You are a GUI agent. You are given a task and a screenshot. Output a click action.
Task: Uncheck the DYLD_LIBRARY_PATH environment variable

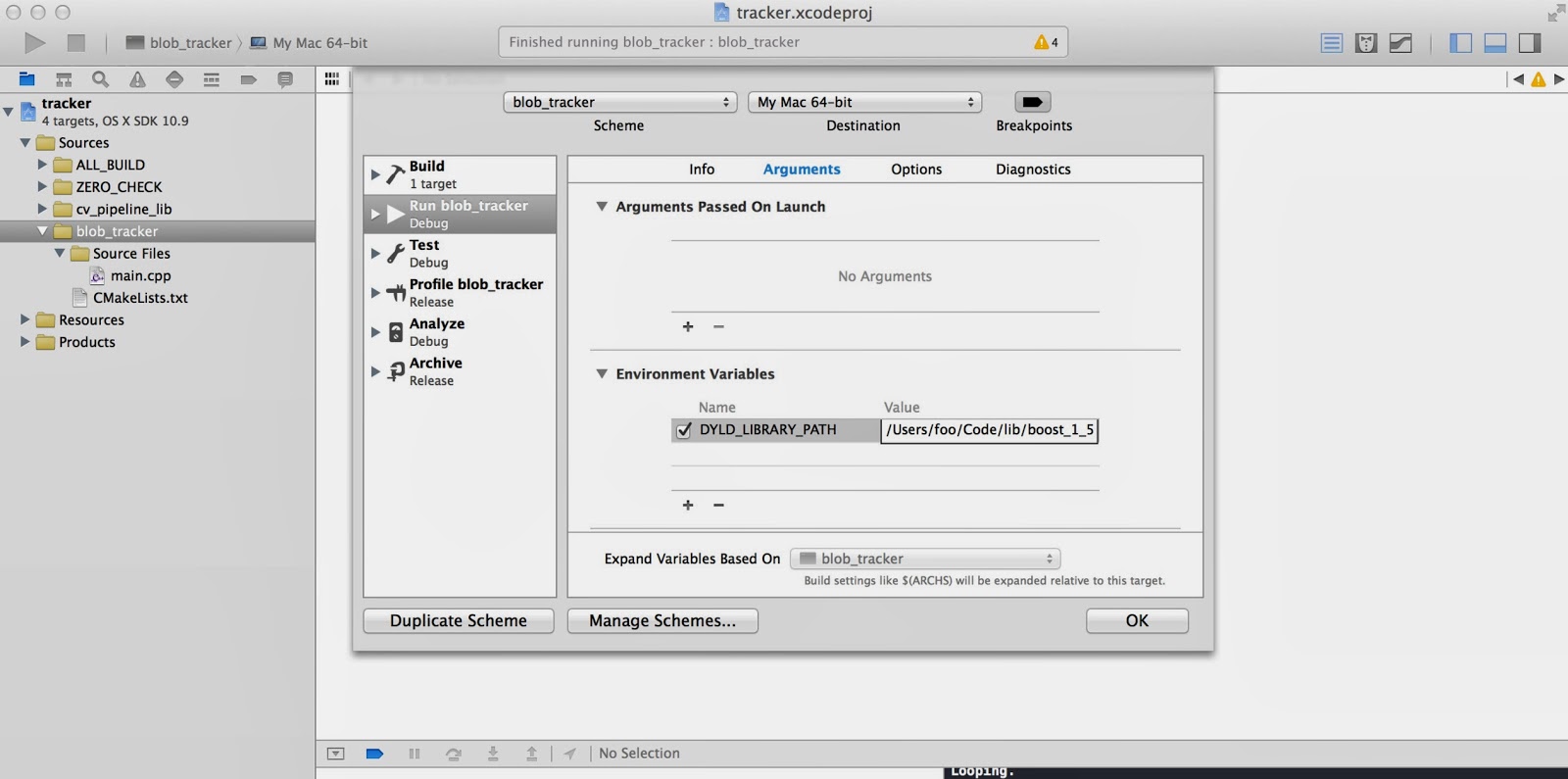pos(684,430)
